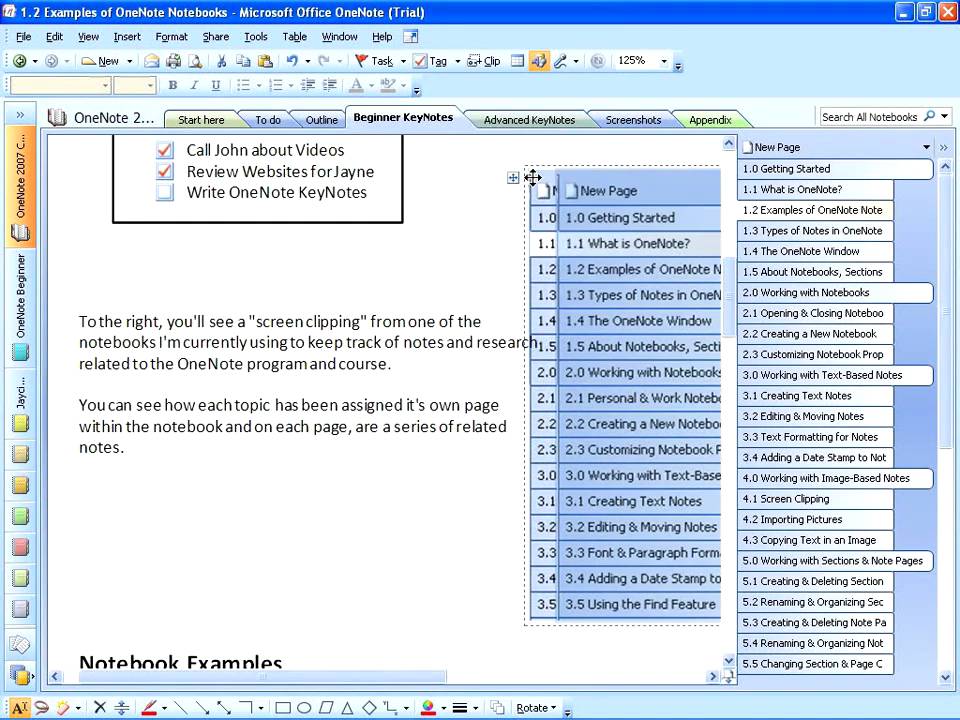Click the font color A button
The width and height of the screenshot is (960, 720).
(356, 85)
